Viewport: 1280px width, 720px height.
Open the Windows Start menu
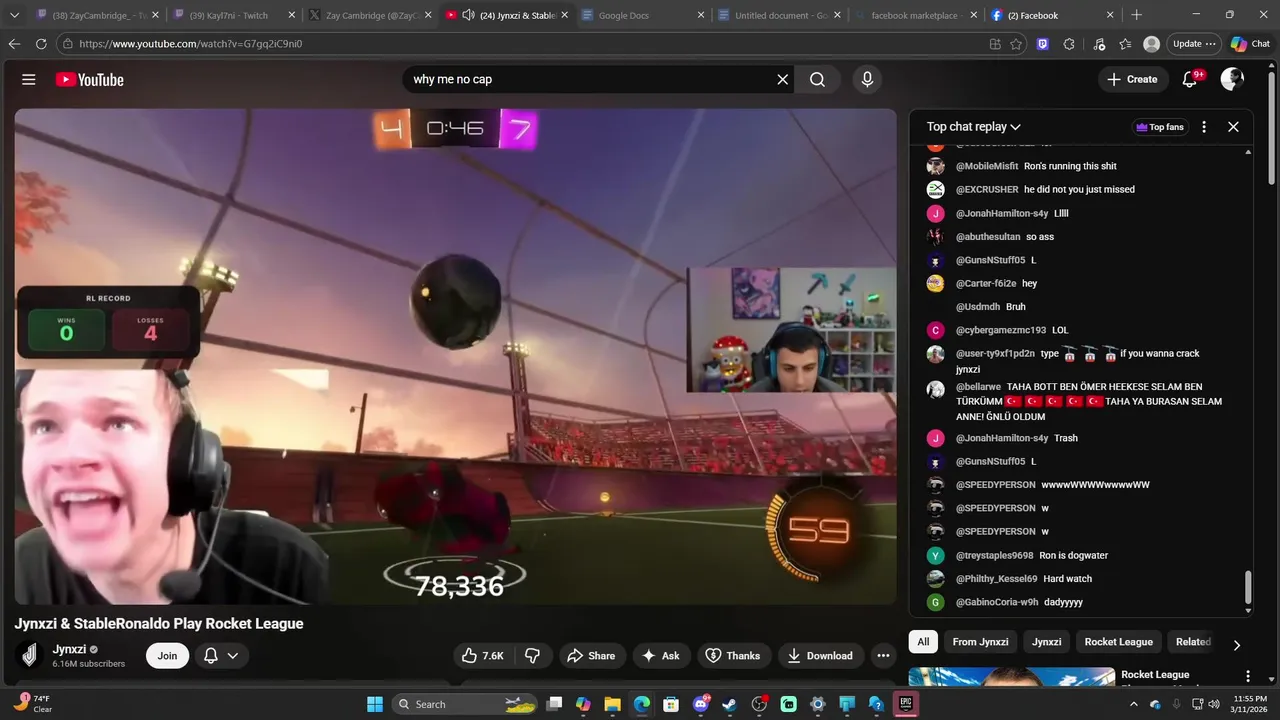click(375, 704)
